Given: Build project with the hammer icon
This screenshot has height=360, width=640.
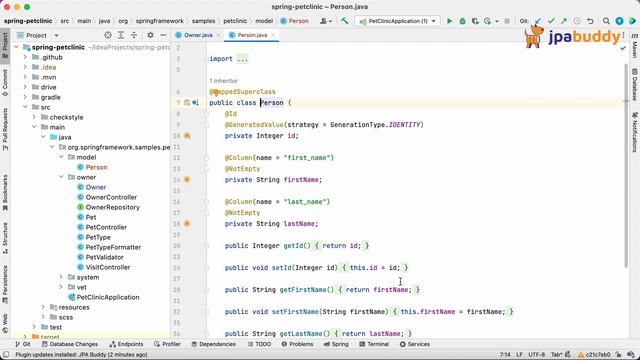Looking at the screenshot, I should pyautogui.click(x=345, y=21).
